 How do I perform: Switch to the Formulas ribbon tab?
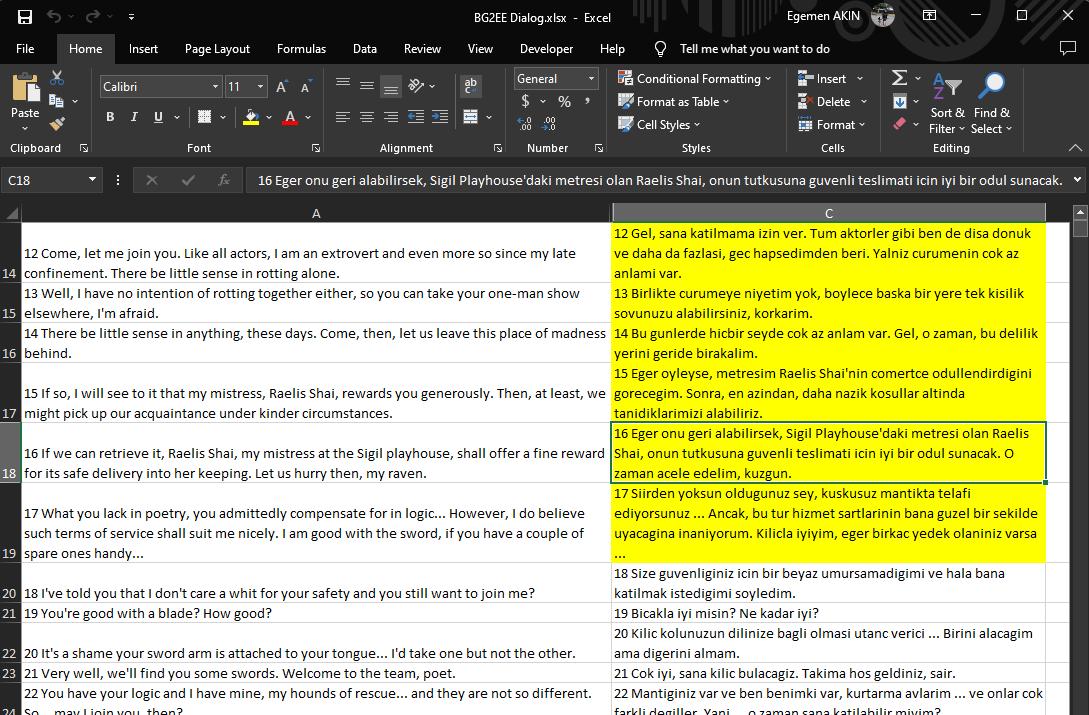click(301, 48)
